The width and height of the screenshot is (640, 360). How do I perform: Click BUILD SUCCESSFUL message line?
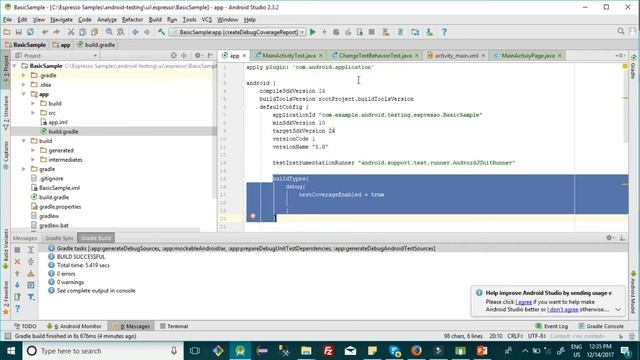pyautogui.click(x=81, y=257)
